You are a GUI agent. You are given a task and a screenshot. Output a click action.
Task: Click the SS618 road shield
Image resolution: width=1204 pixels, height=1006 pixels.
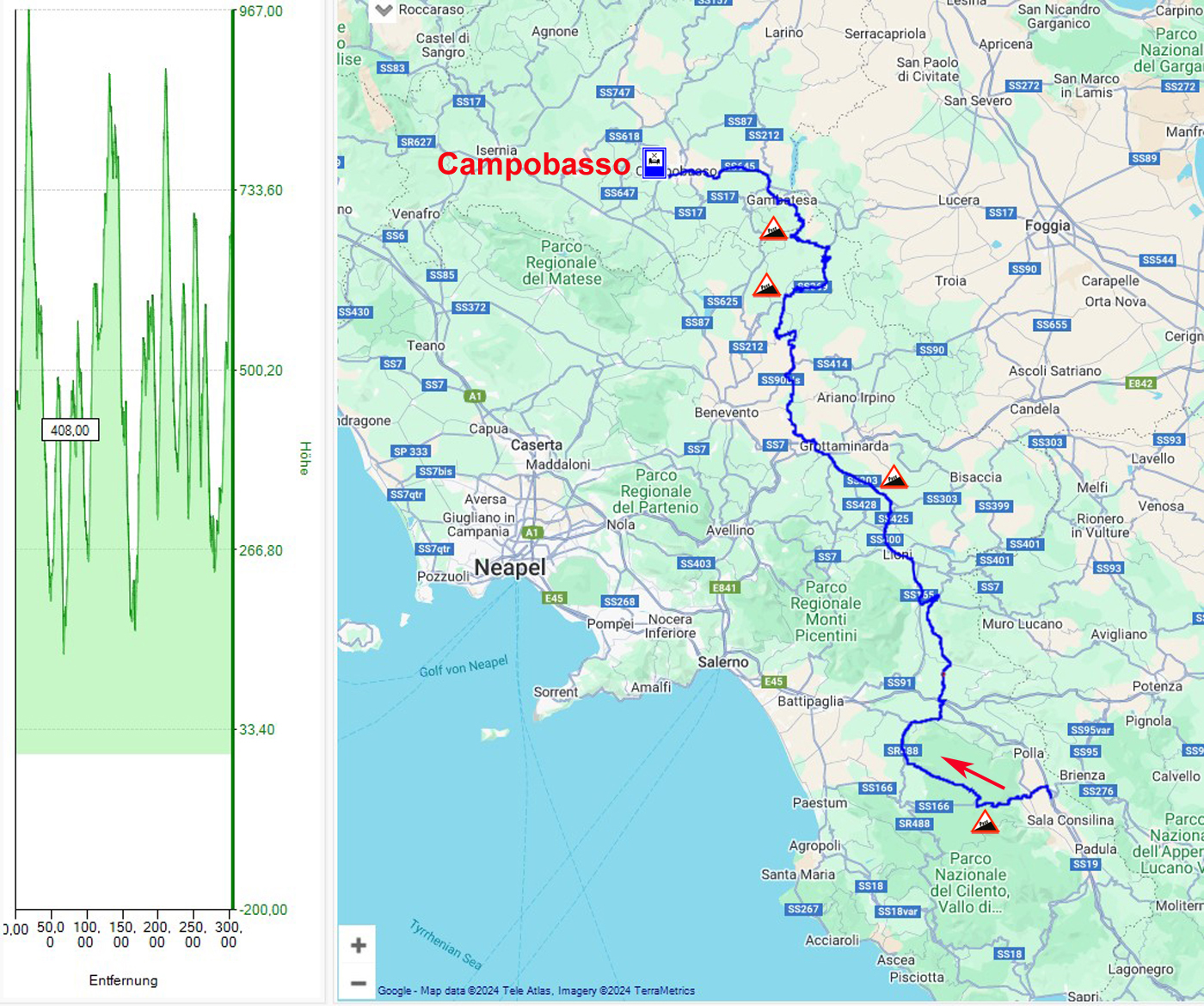pos(624,136)
